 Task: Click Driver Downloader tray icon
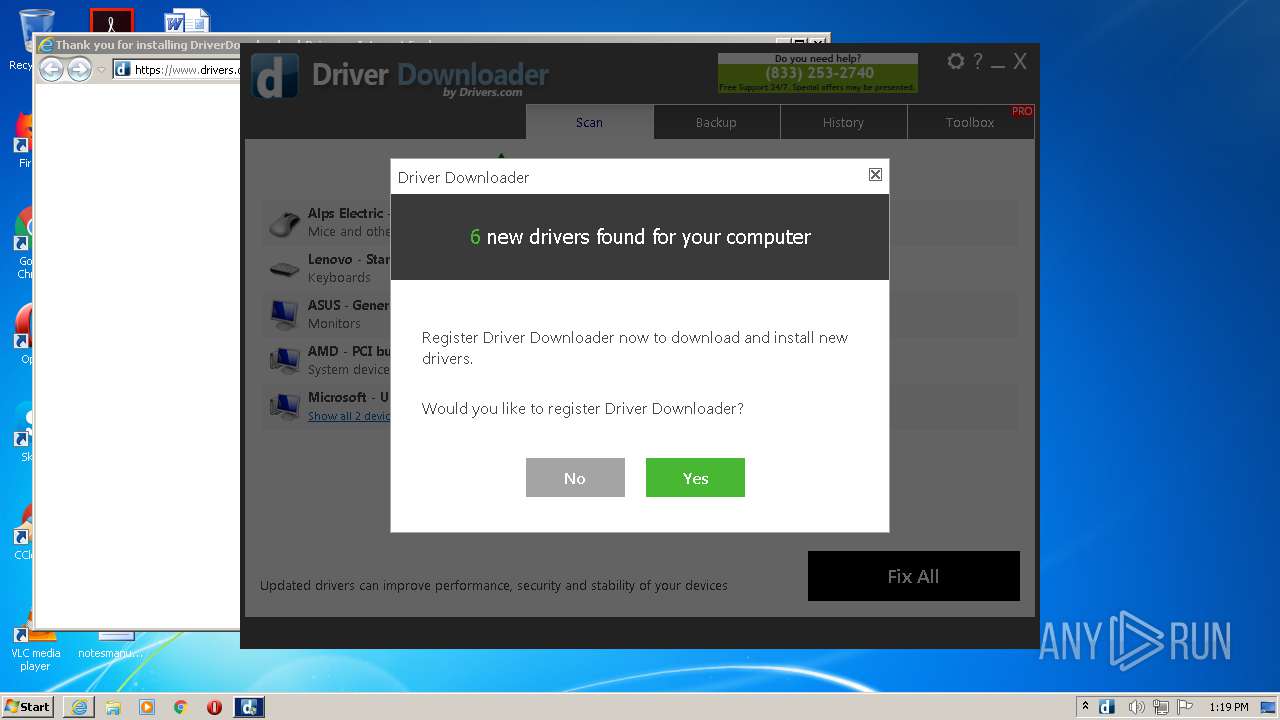coord(1107,707)
